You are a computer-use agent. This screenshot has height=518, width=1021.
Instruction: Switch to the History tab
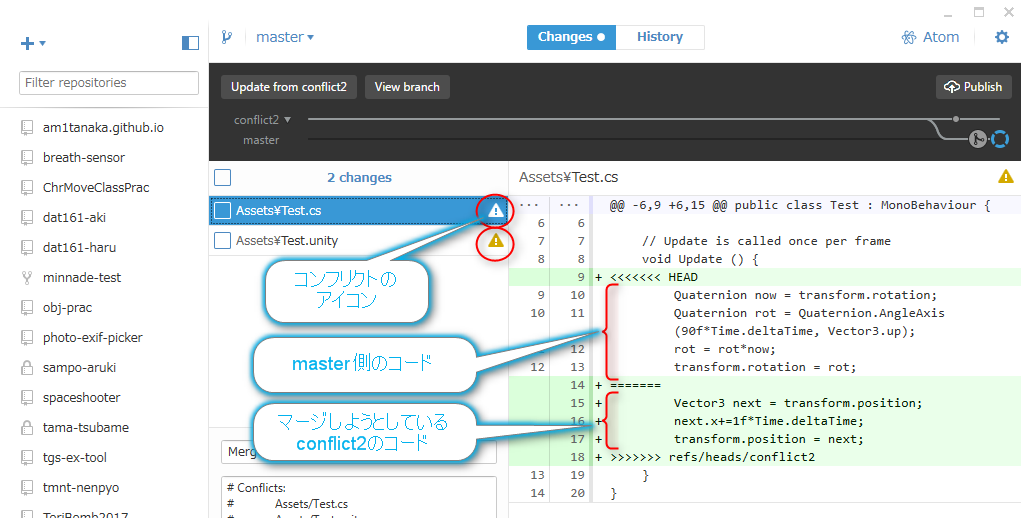pos(660,37)
